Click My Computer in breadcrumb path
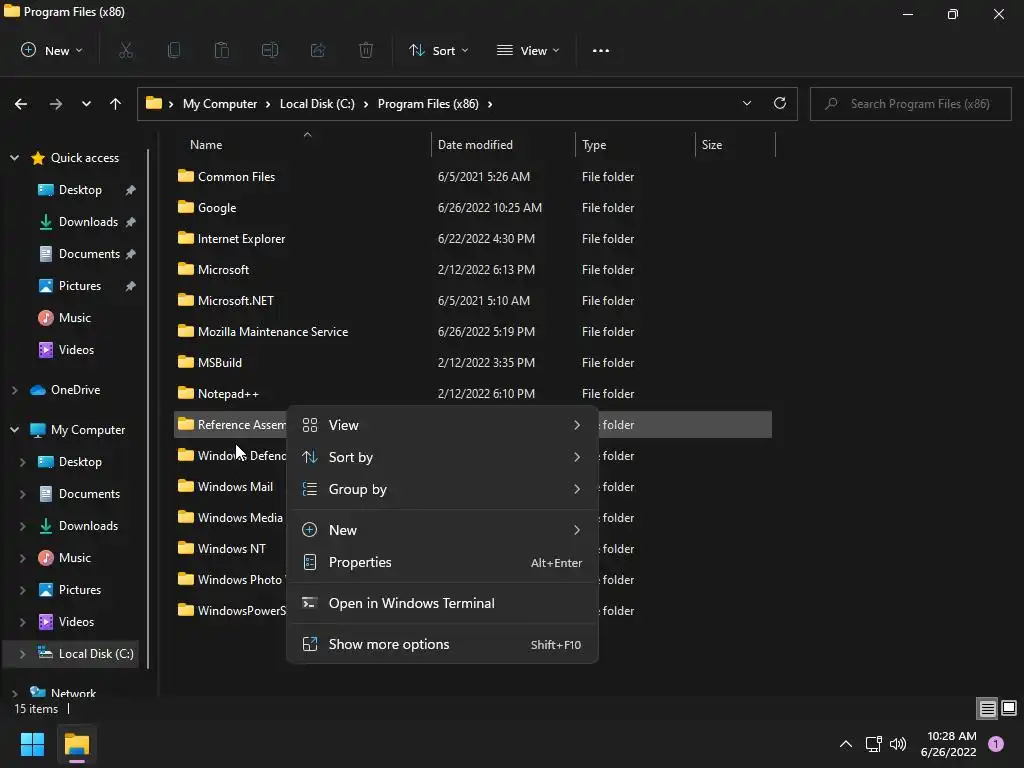The width and height of the screenshot is (1024, 768). click(x=220, y=104)
